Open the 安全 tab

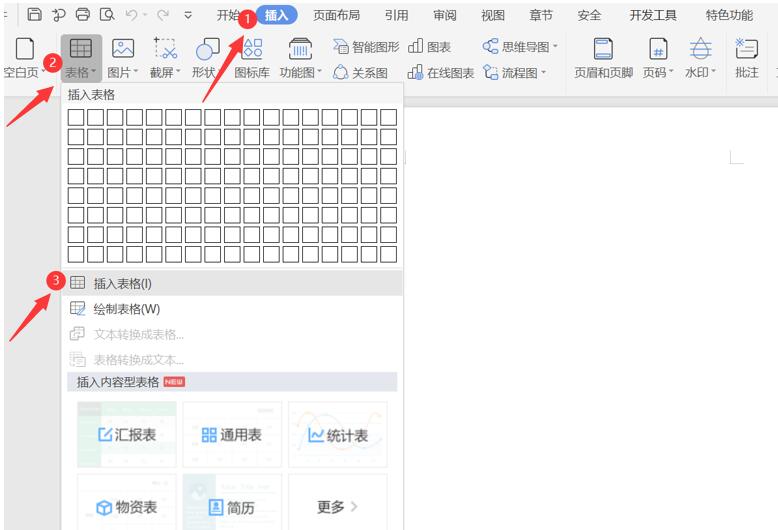click(x=589, y=15)
